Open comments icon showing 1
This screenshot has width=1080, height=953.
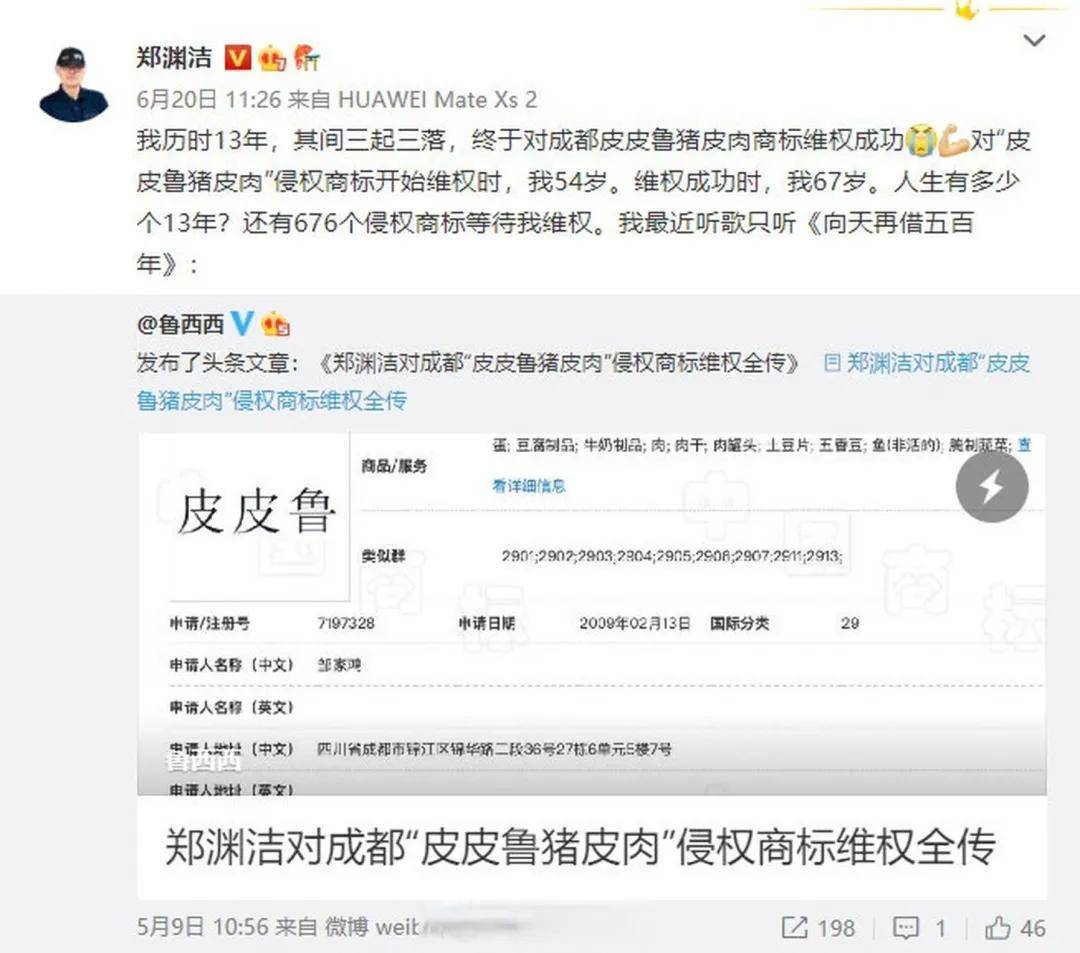pyautogui.click(x=919, y=928)
